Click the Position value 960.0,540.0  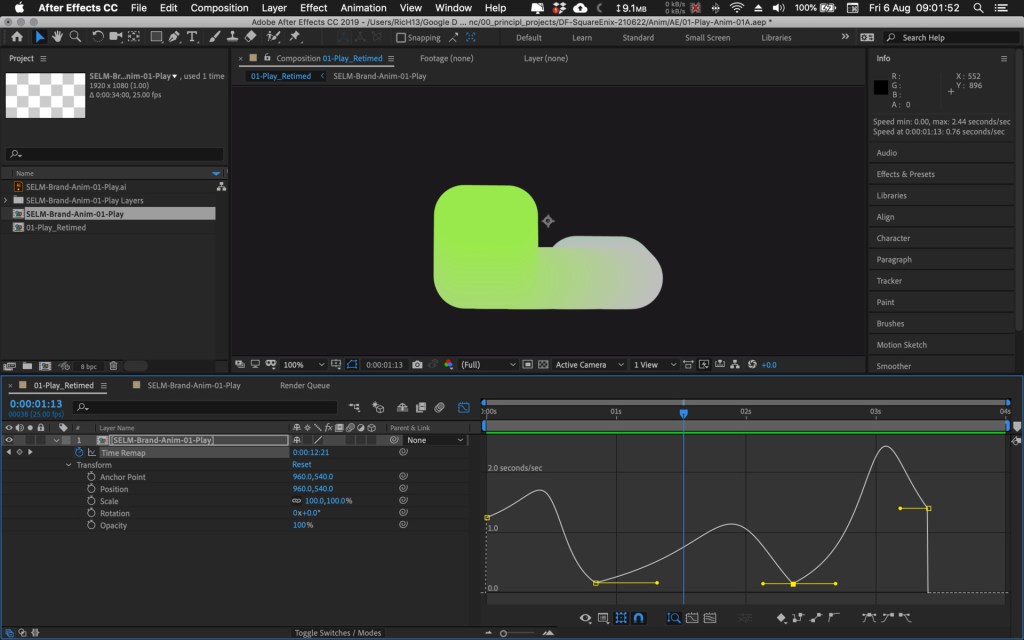coord(312,489)
